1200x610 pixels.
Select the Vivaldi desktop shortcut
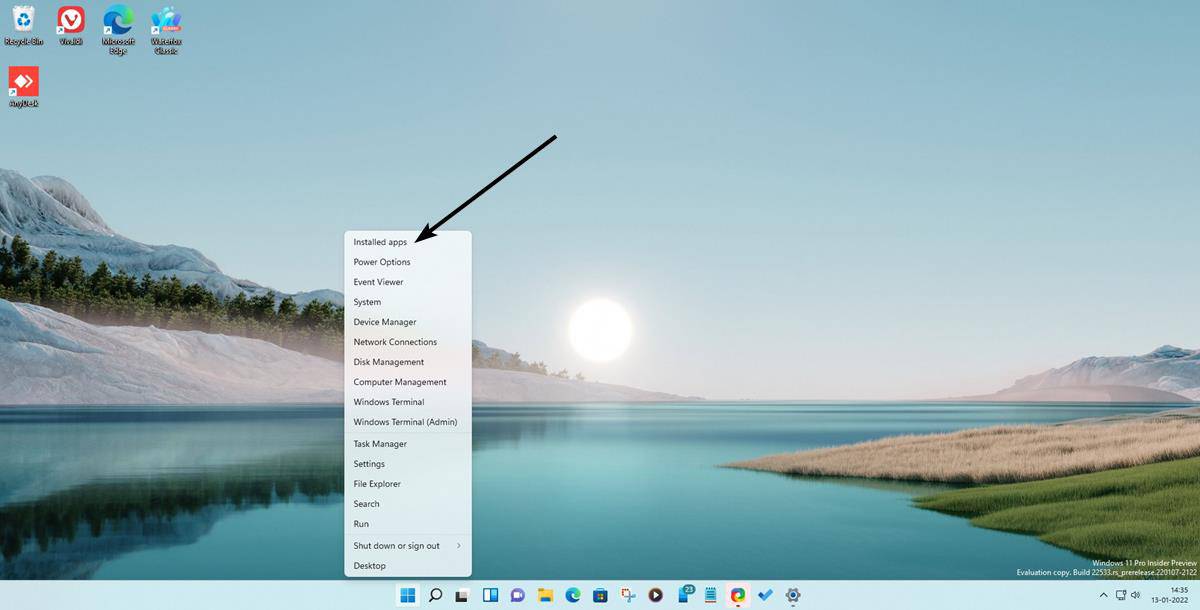(x=70, y=26)
